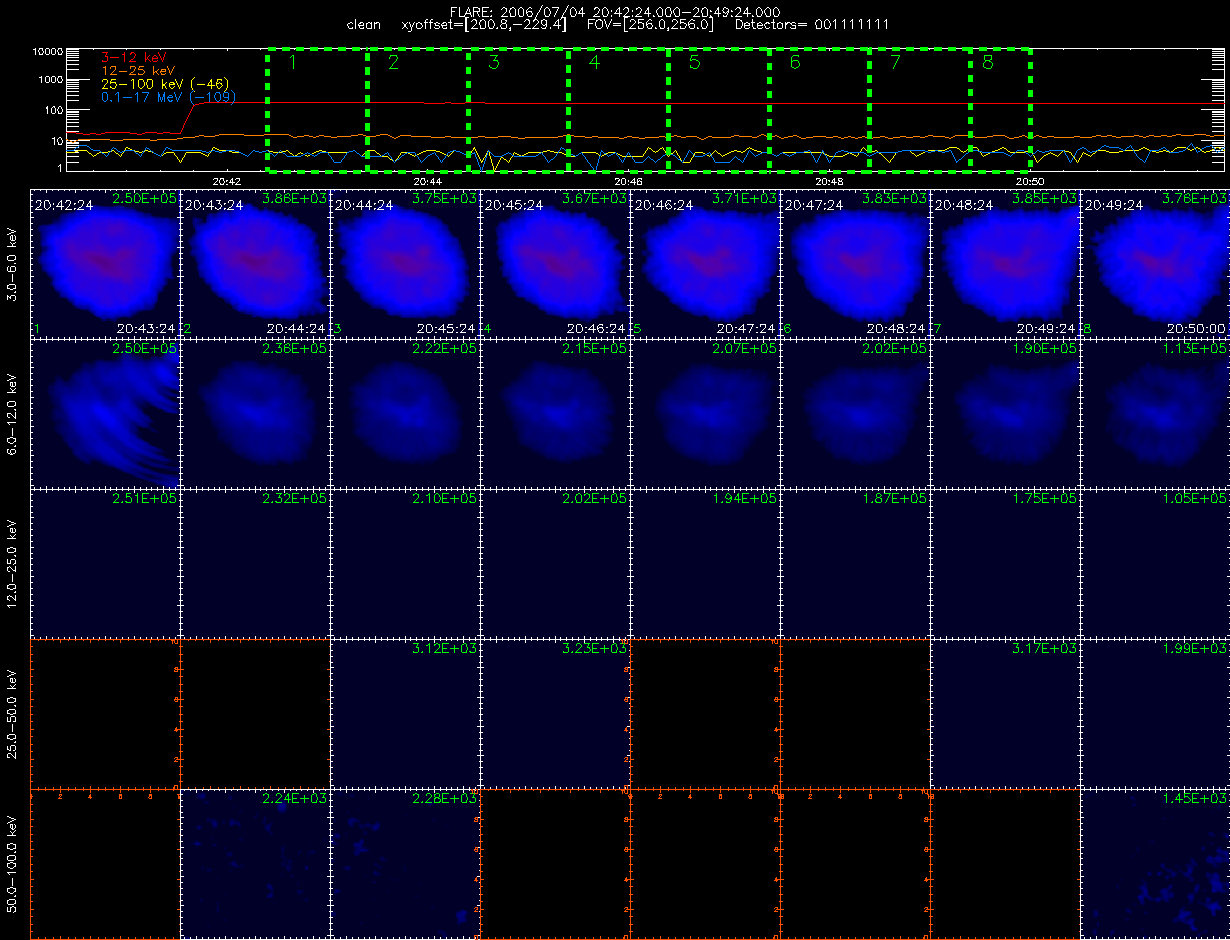Viewport: 1230px width, 940px height.
Task: Open the 12.0-25.0 keV panel with peak 2.51E+05
Action: 105,563
